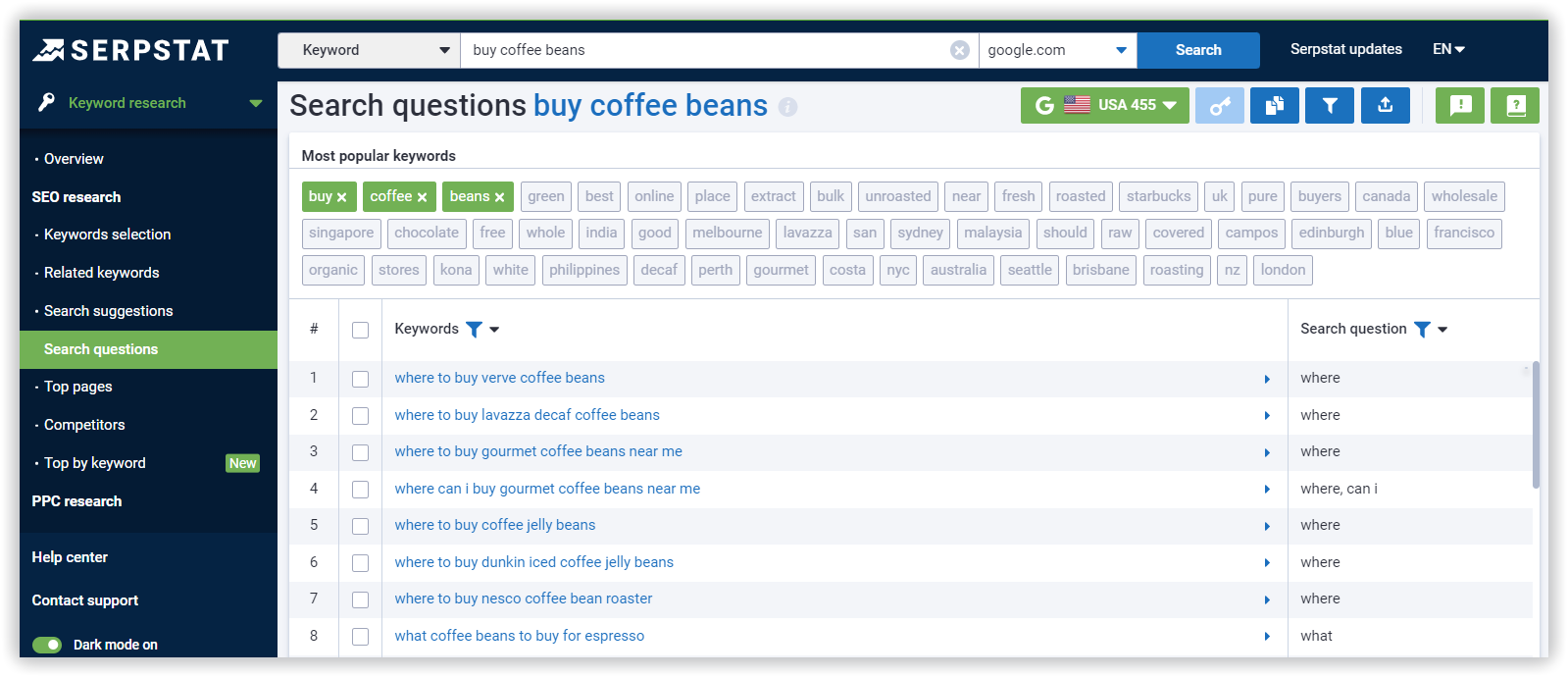Viewport: 1568px width, 677px height.
Task: Expand arrow for 'what coffee beans to buy for espresso'
Action: point(1267,637)
